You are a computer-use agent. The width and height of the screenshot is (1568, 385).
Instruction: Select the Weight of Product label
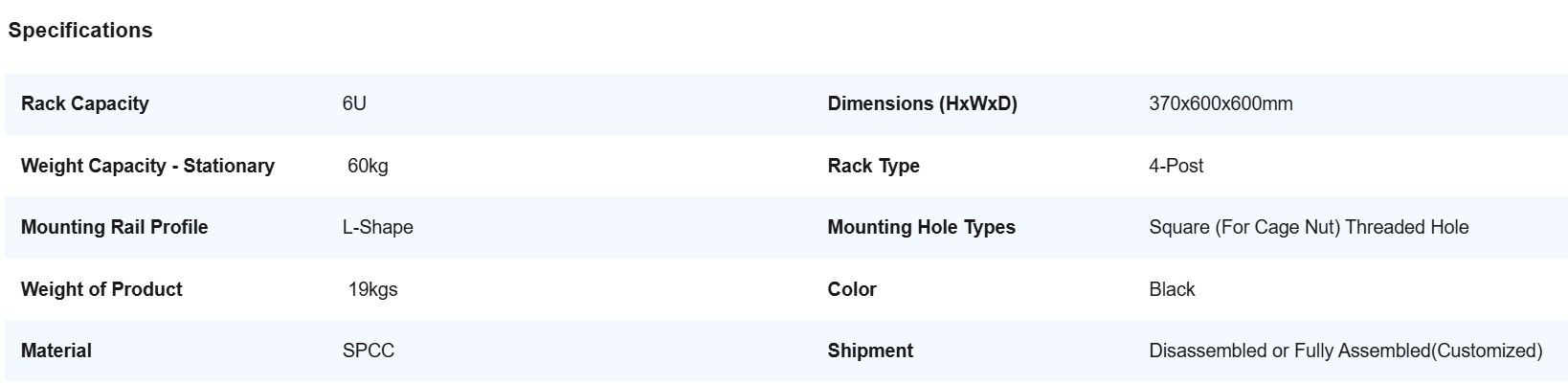pyautogui.click(x=101, y=289)
